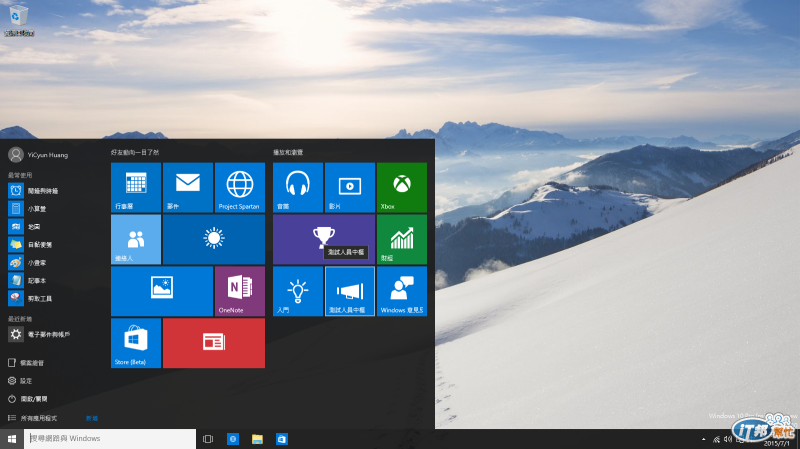Open Task View from the taskbar
The image size is (800, 449).
208,439
